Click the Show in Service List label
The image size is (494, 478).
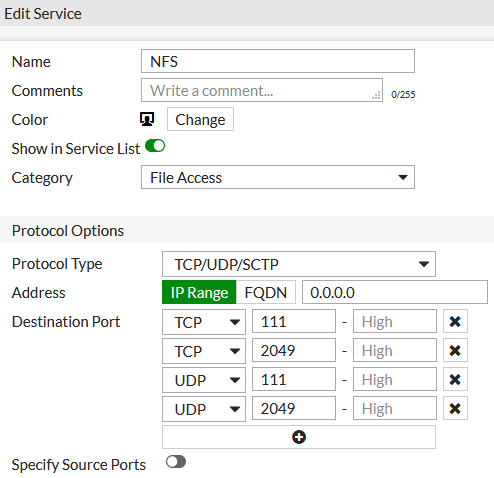click(76, 149)
